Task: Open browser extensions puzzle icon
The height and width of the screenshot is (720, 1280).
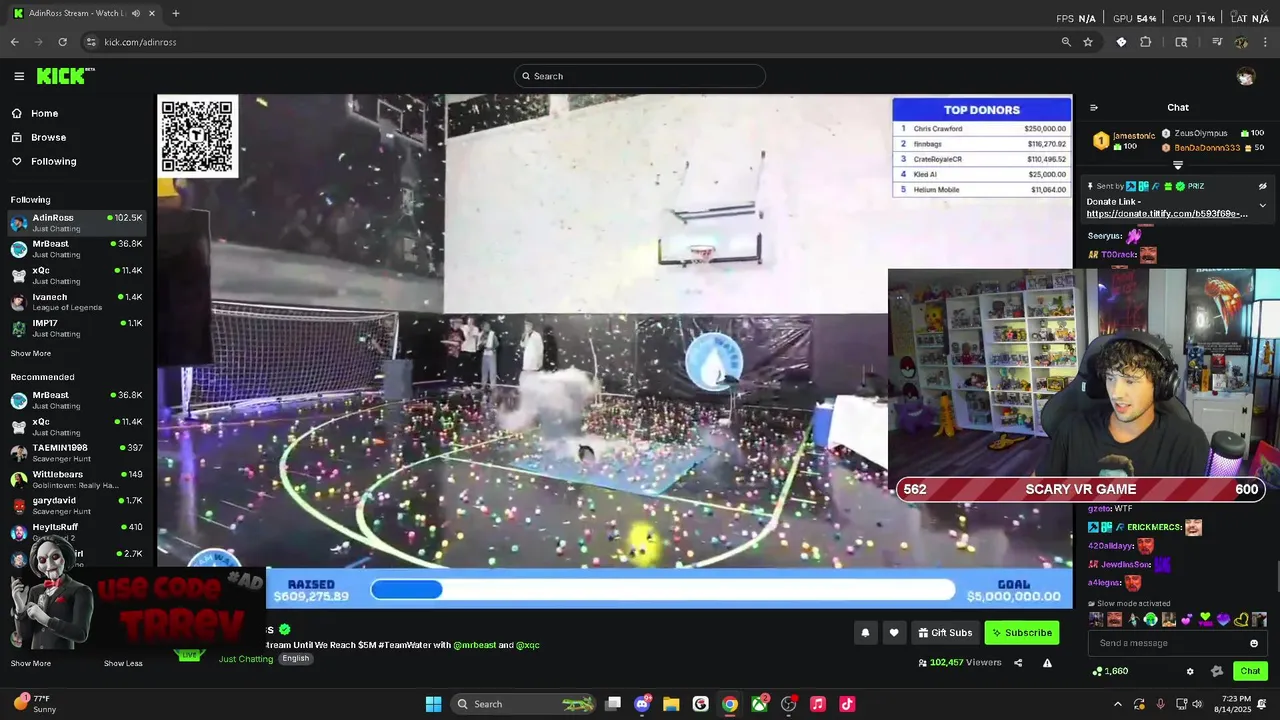Action: [1146, 42]
